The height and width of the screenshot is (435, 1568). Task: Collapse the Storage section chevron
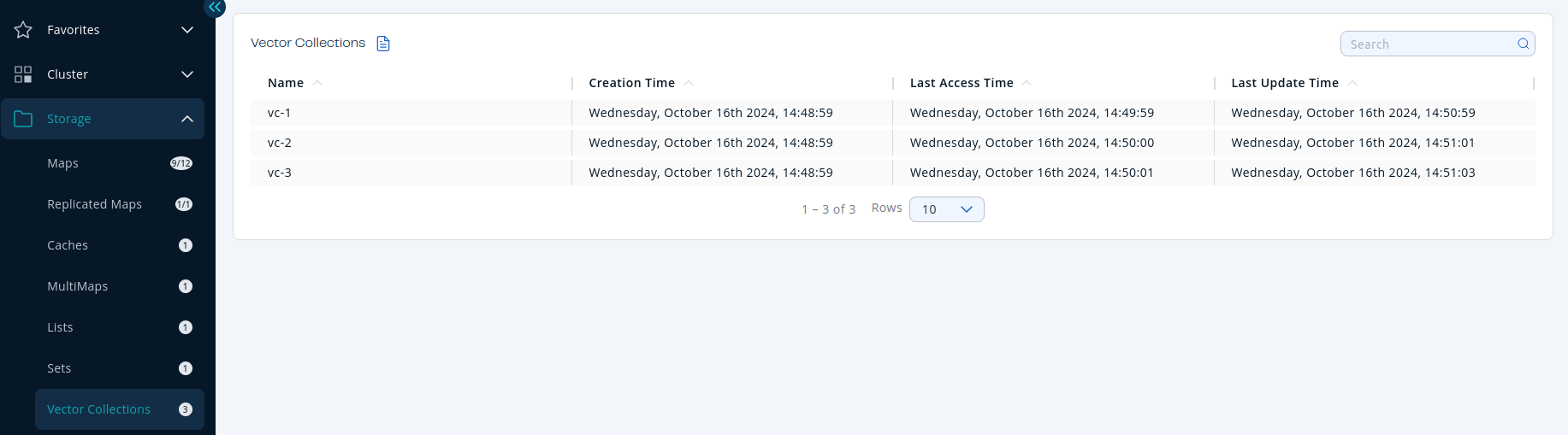click(187, 119)
